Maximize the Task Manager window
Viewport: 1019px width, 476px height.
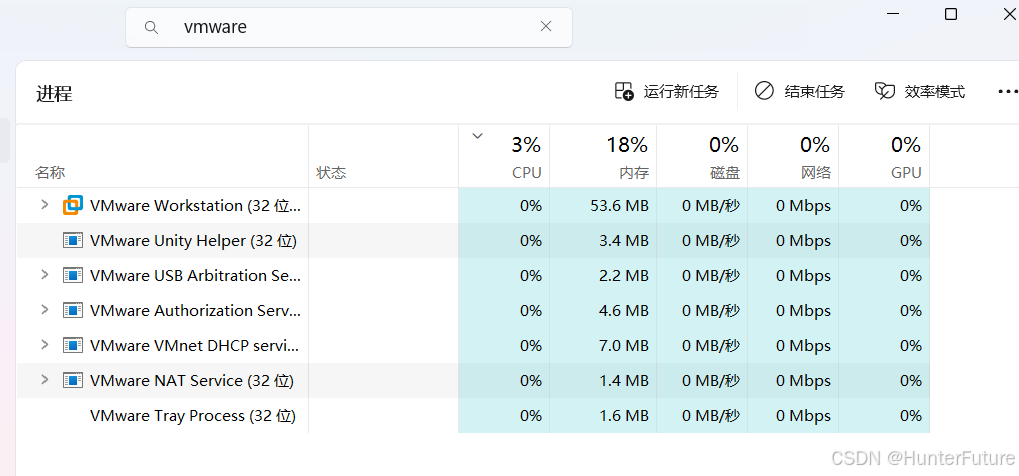951,14
